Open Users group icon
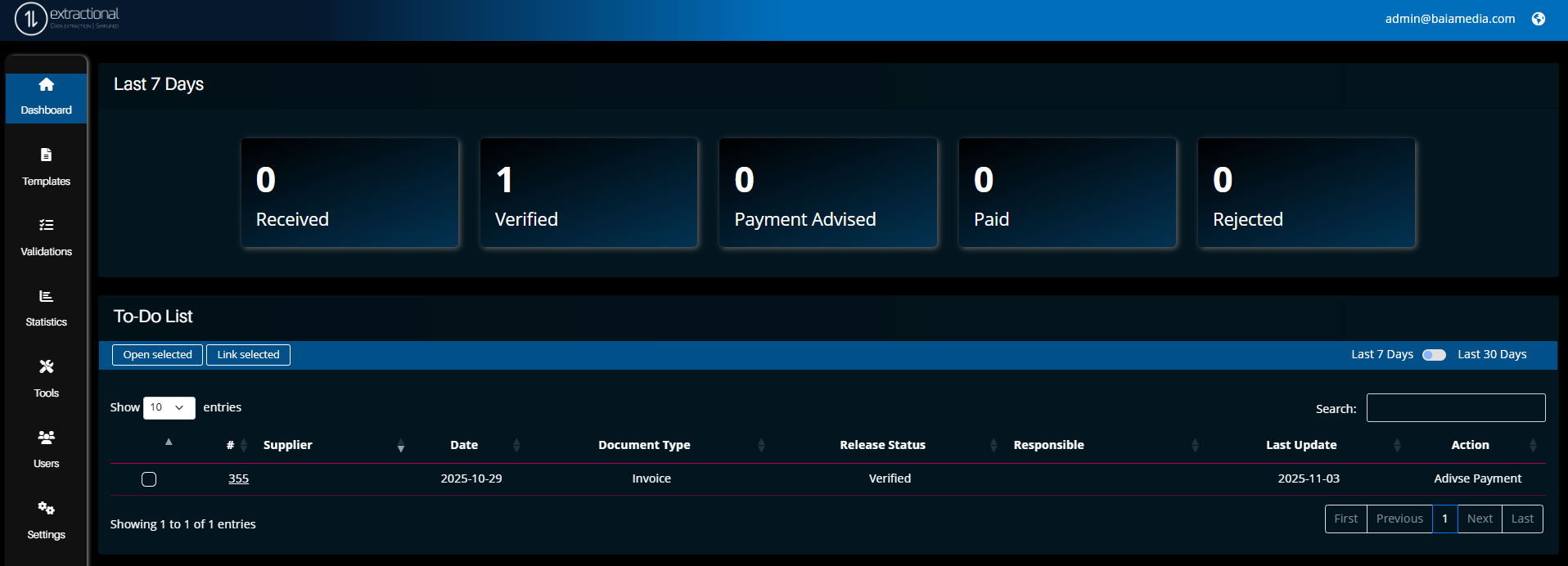Image resolution: width=1568 pixels, height=566 pixels. coord(46,438)
